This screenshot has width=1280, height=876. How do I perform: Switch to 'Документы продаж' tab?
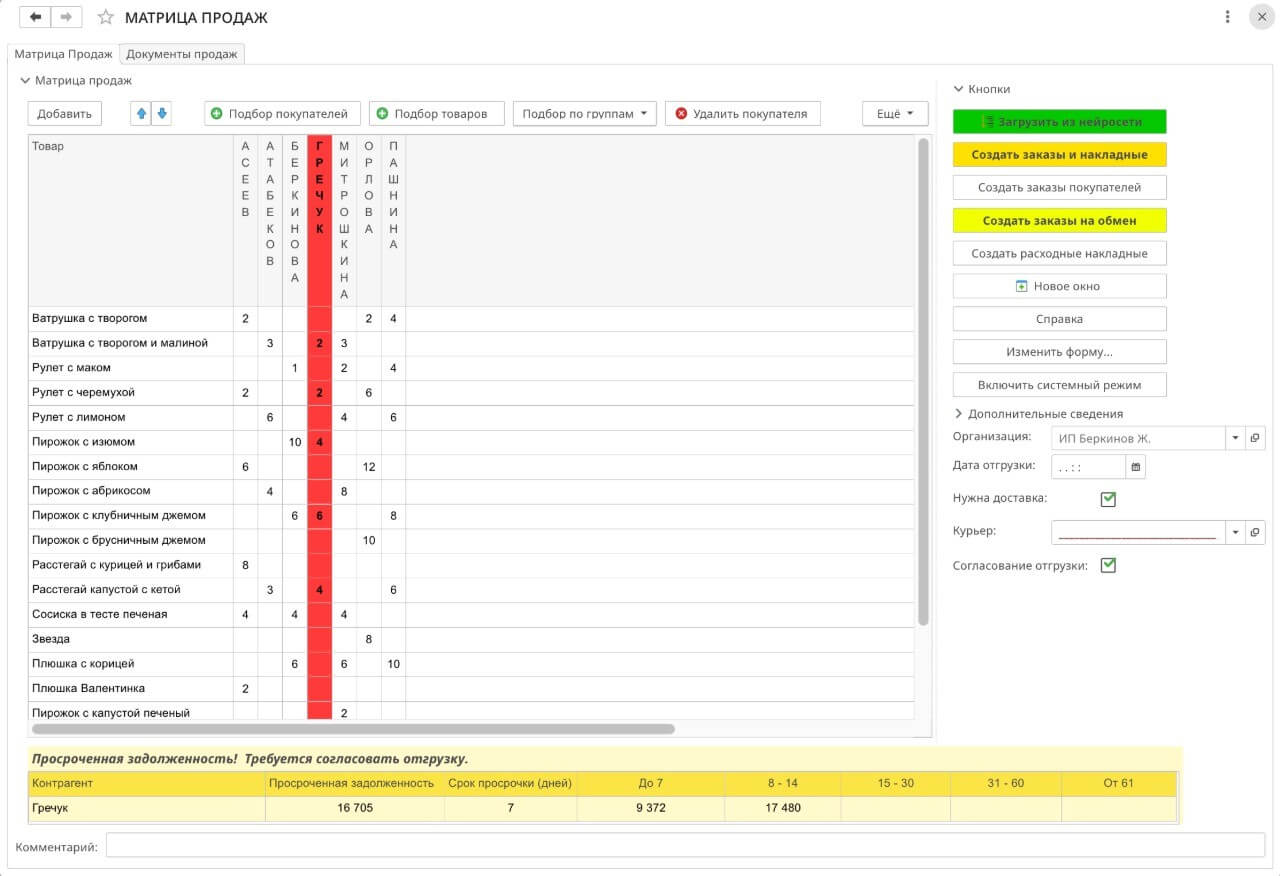[182, 54]
